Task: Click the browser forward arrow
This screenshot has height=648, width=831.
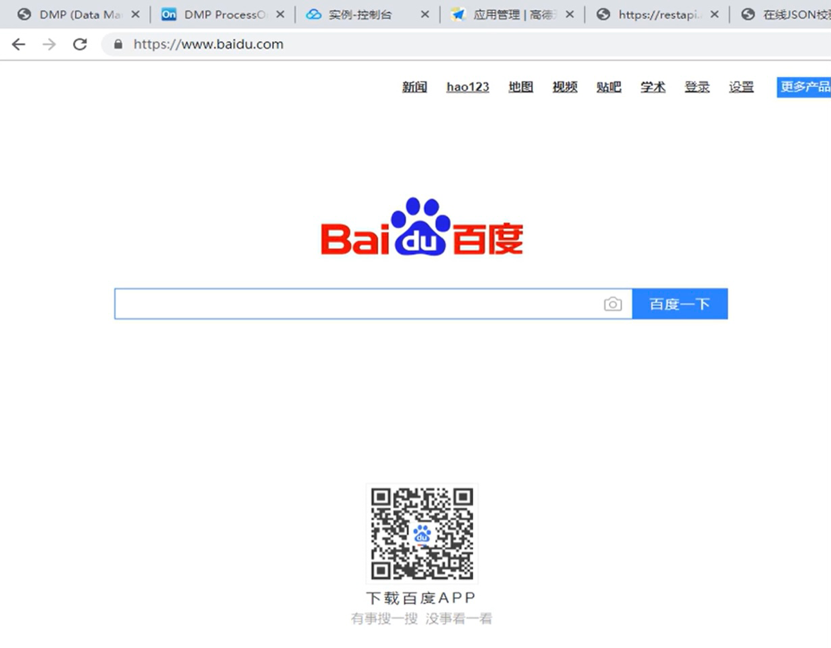Action: click(x=49, y=45)
